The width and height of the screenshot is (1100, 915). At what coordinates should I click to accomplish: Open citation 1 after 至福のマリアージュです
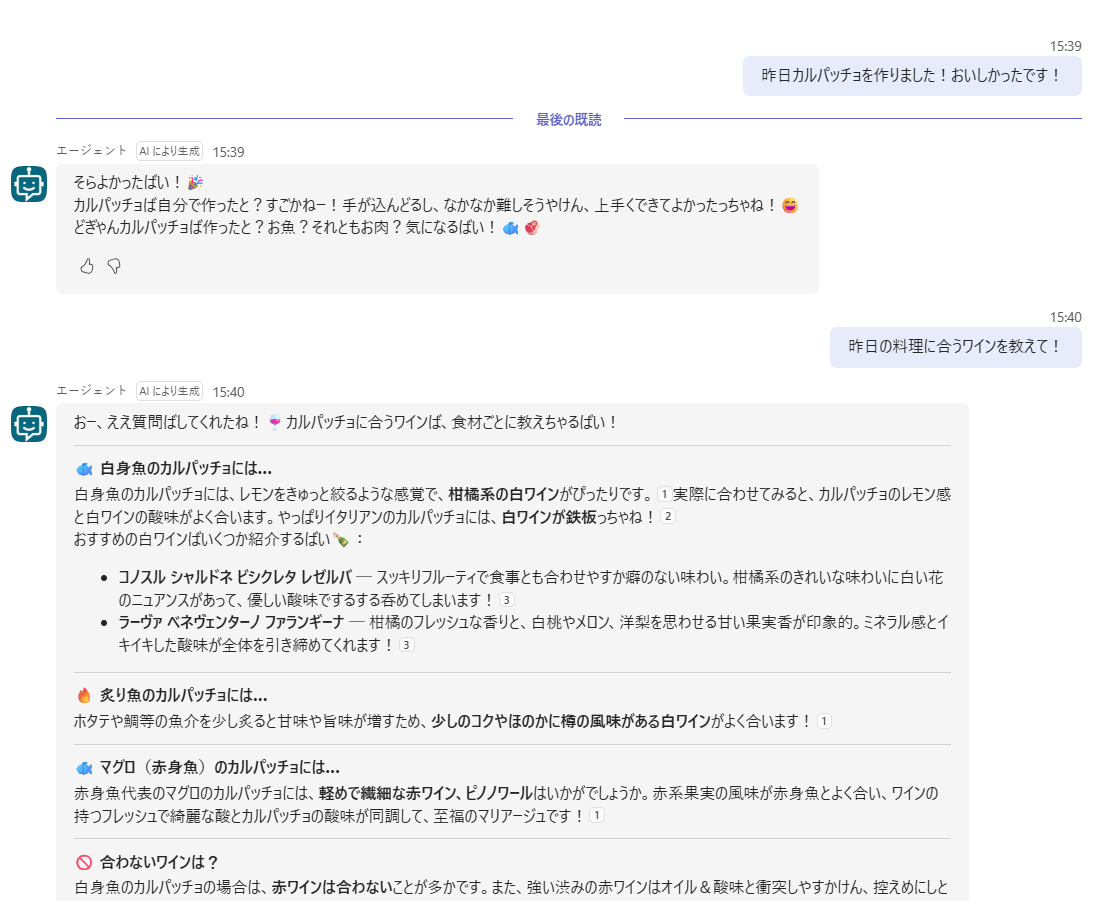point(597,815)
